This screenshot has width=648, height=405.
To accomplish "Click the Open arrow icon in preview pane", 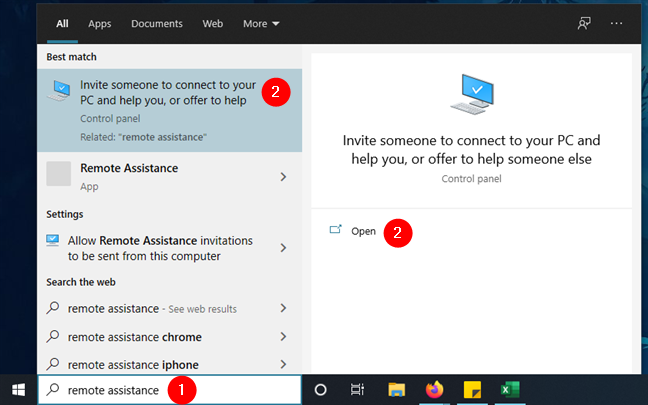I will pos(336,229).
